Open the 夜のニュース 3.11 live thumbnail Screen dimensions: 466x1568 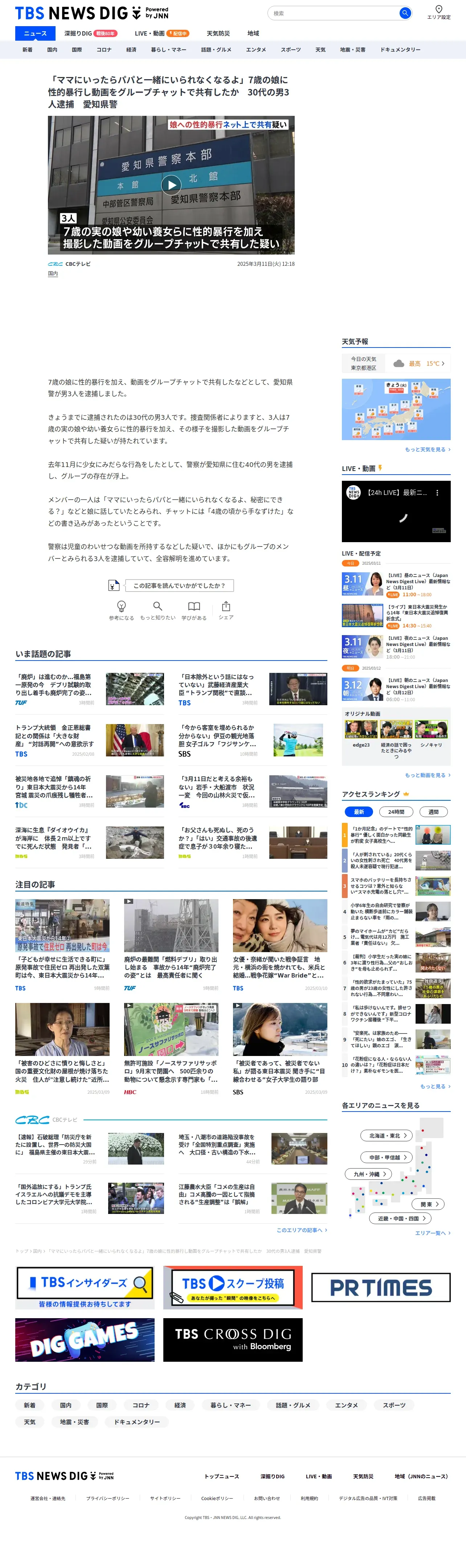coord(363,647)
